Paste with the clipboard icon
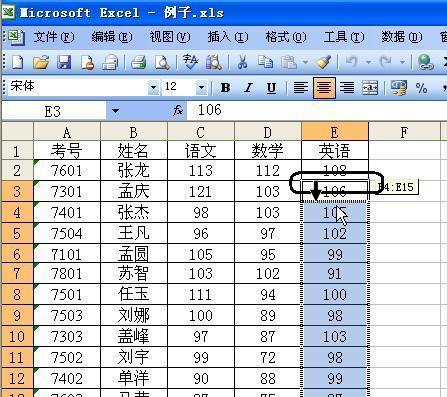This screenshot has height=397, width=447. coord(289,62)
